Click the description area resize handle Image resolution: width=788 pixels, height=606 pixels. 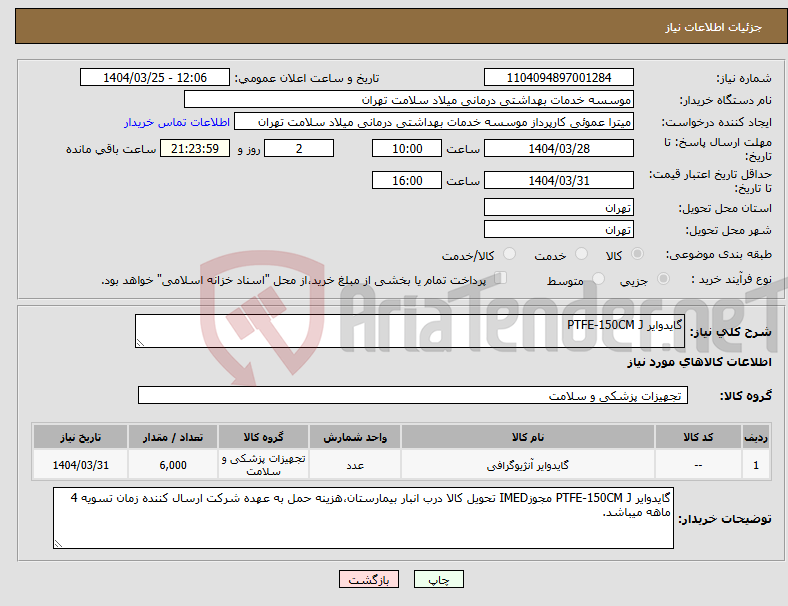tap(140, 343)
